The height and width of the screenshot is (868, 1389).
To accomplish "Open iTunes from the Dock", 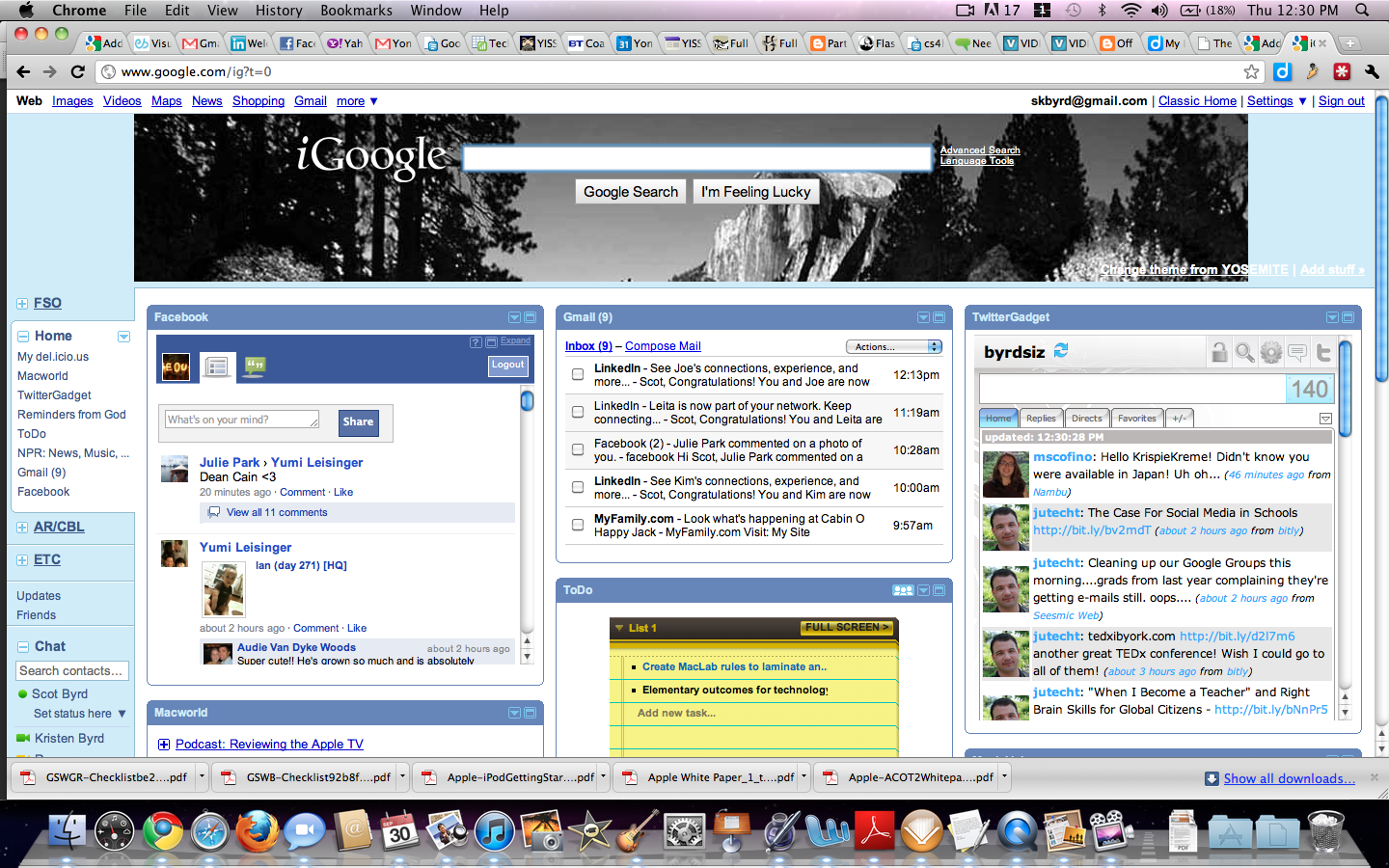I will 494,831.
